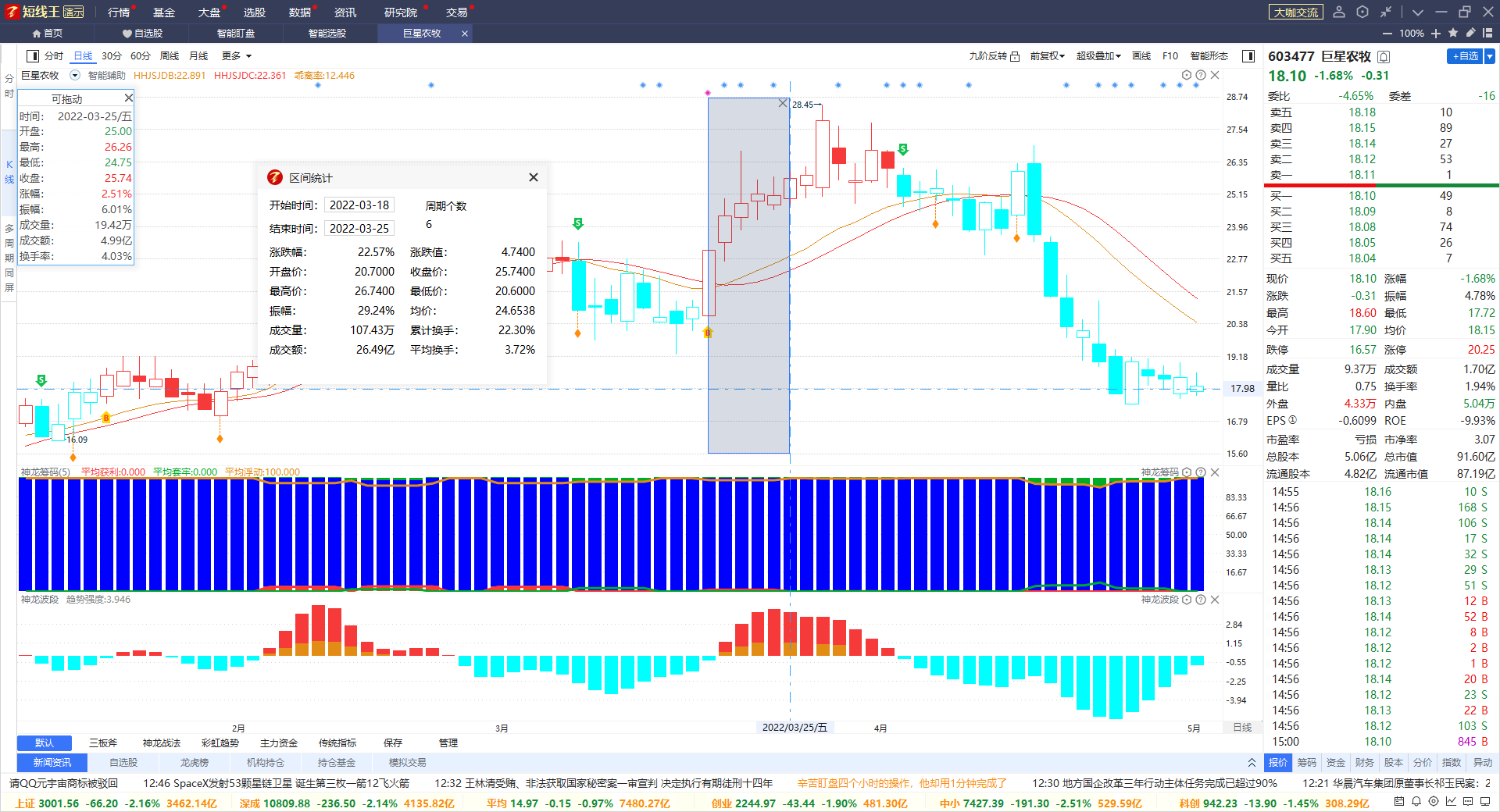Screen dimensions: 1500x812
Task: Open the 研究院 menu
Action: tap(401, 12)
